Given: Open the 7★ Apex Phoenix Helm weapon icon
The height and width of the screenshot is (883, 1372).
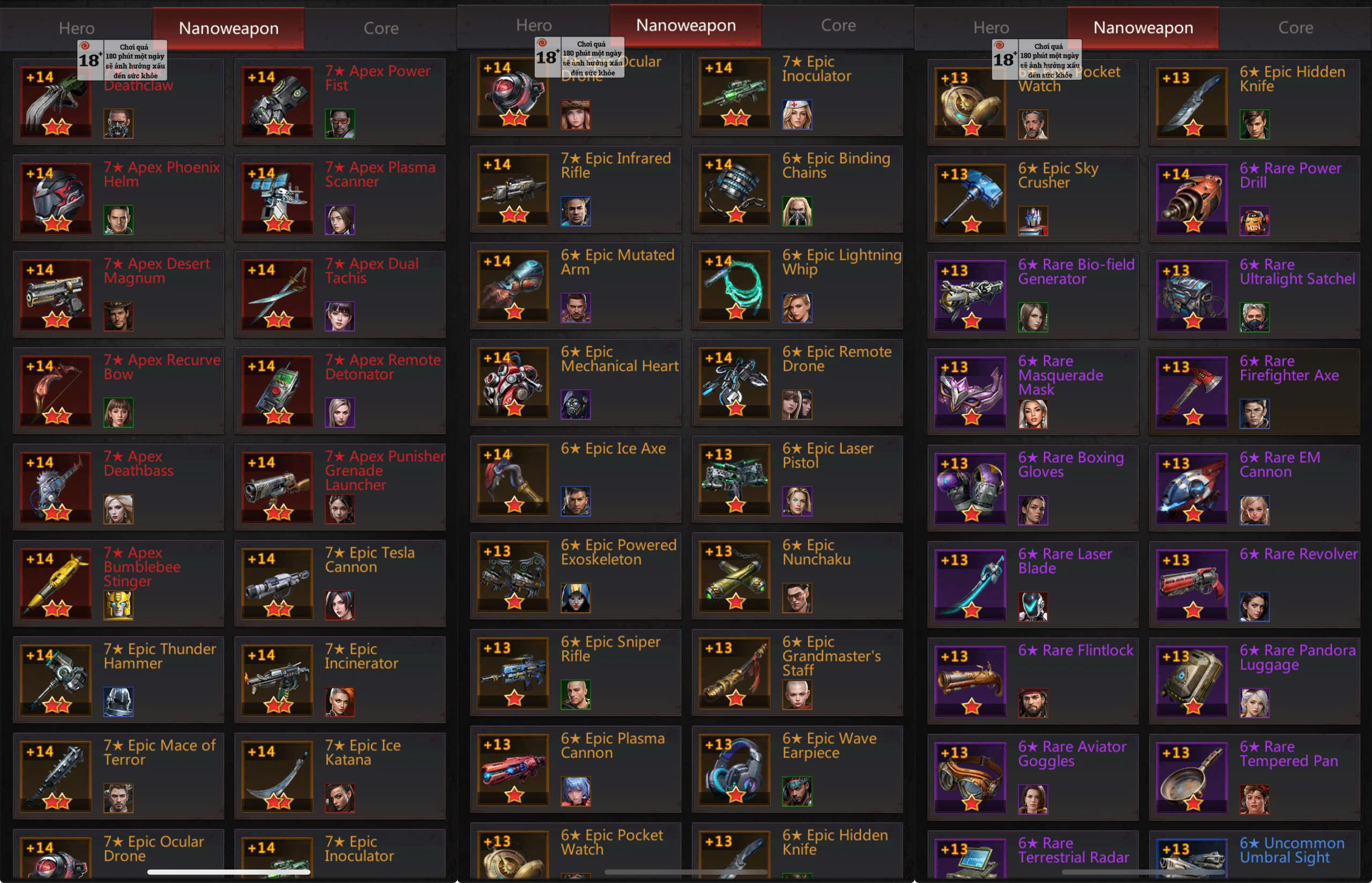Looking at the screenshot, I should [x=56, y=198].
